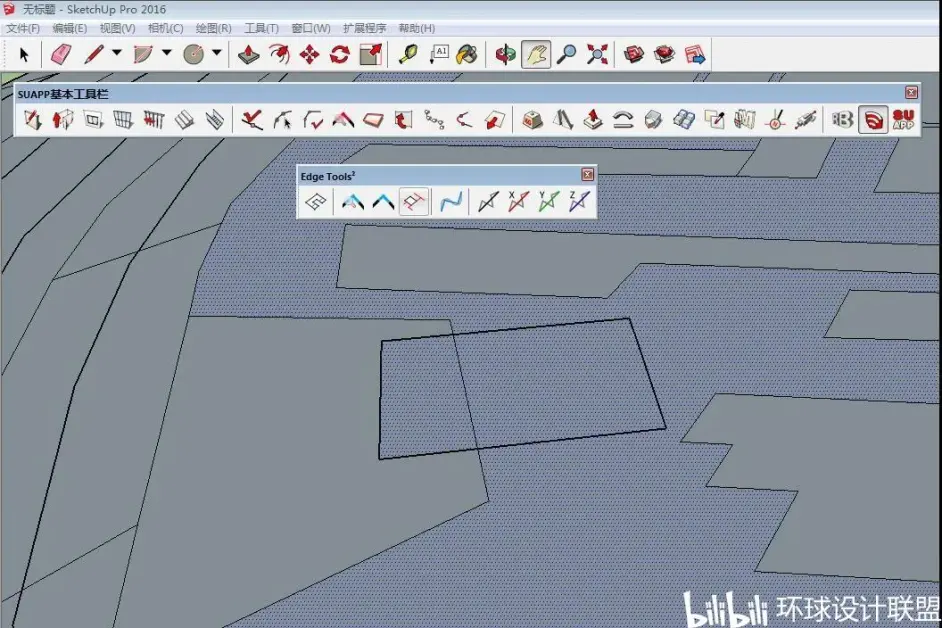Select the Move tool with four arrows
The image size is (942, 628).
pyautogui.click(x=309, y=54)
